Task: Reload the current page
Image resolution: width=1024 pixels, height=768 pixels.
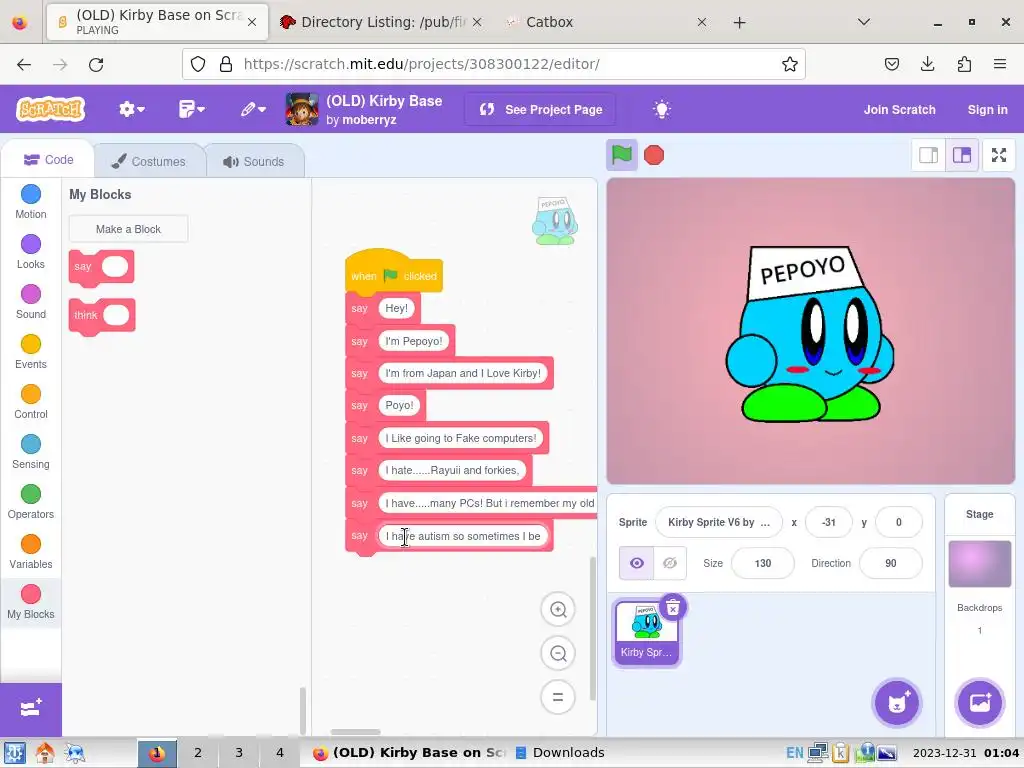Action: coord(96,64)
